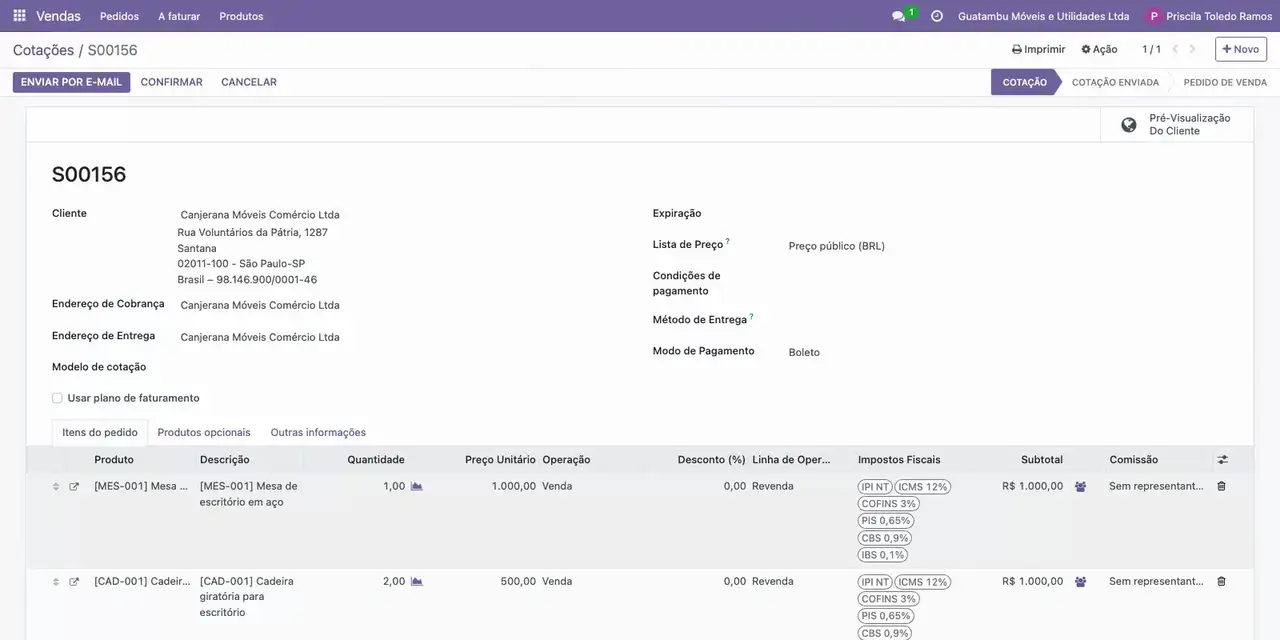Open the Ação dropdown menu
The height and width of the screenshot is (640, 1280).
pyautogui.click(x=1099, y=49)
